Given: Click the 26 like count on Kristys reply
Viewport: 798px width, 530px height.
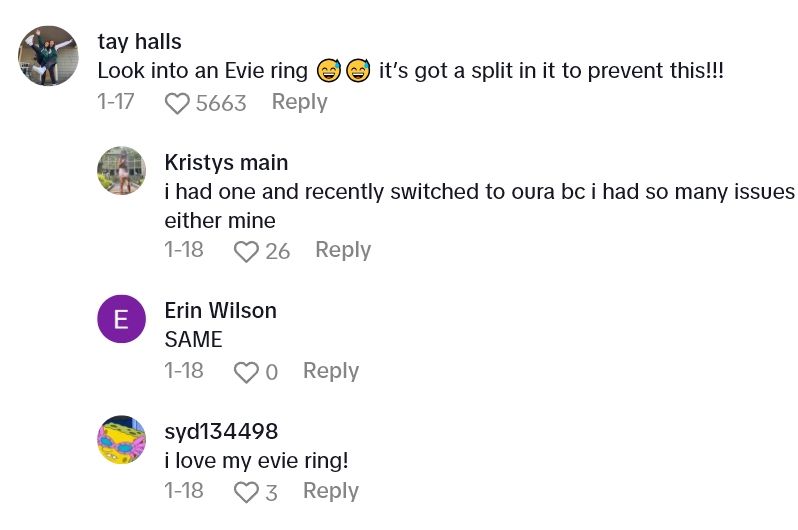Looking at the screenshot, I should coord(277,251).
